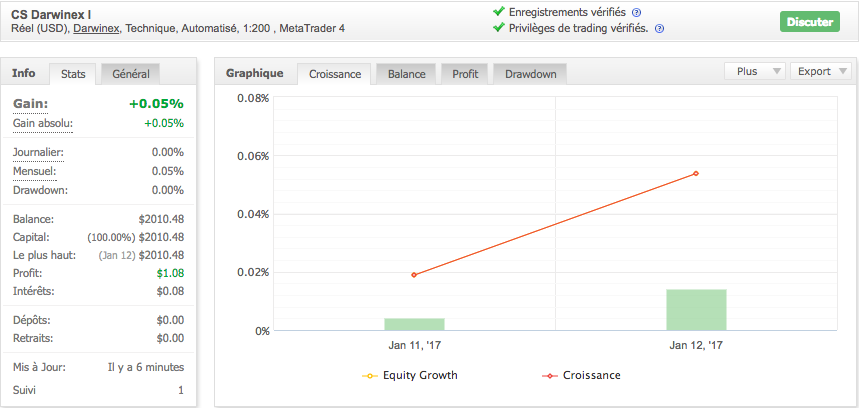Click the green checkmark next to Privilèges de trading
The image size is (859, 408).
pos(499,28)
